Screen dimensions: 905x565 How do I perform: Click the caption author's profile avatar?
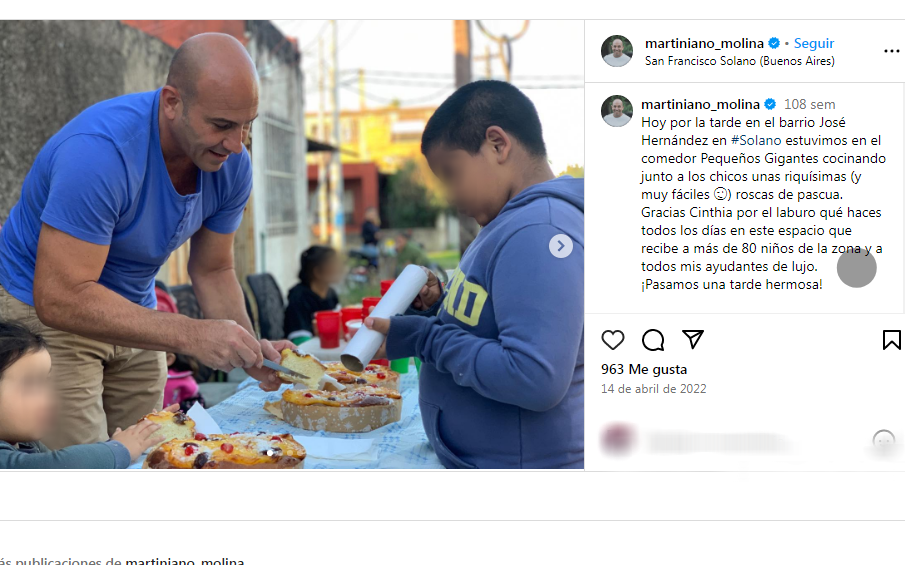(617, 111)
